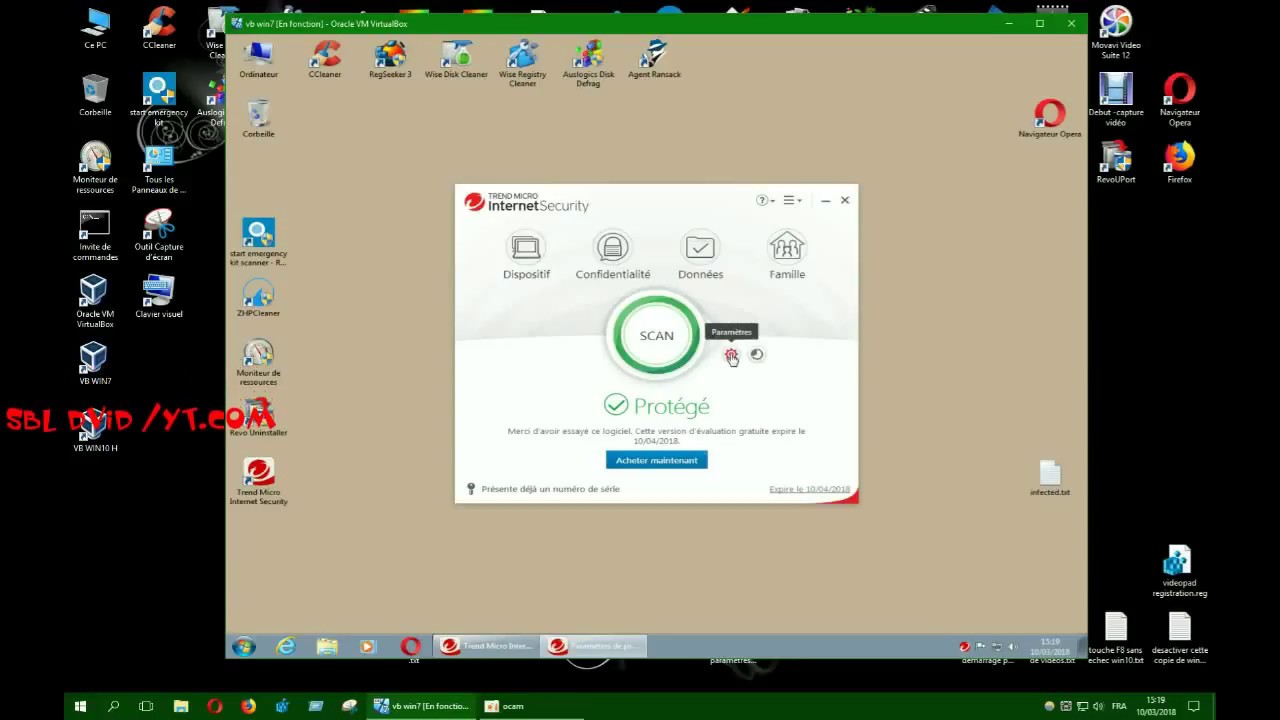
Task: Open Opera icon in VM taskbar
Action: pyautogui.click(x=410, y=647)
